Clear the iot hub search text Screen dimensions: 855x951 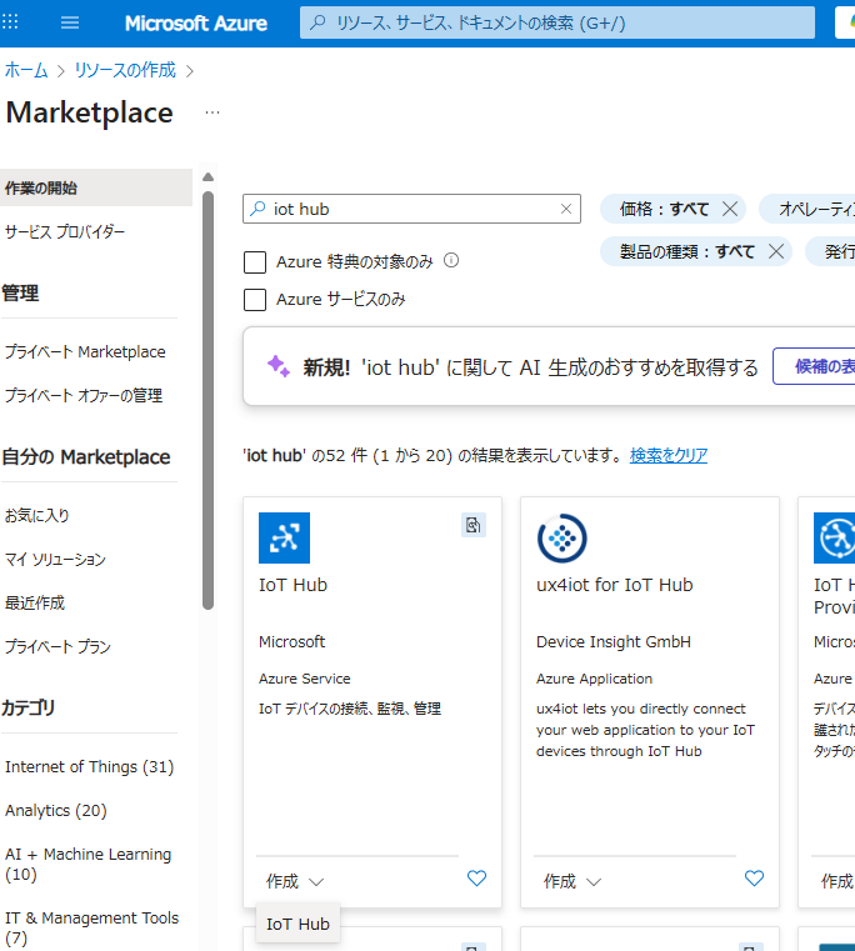click(566, 209)
